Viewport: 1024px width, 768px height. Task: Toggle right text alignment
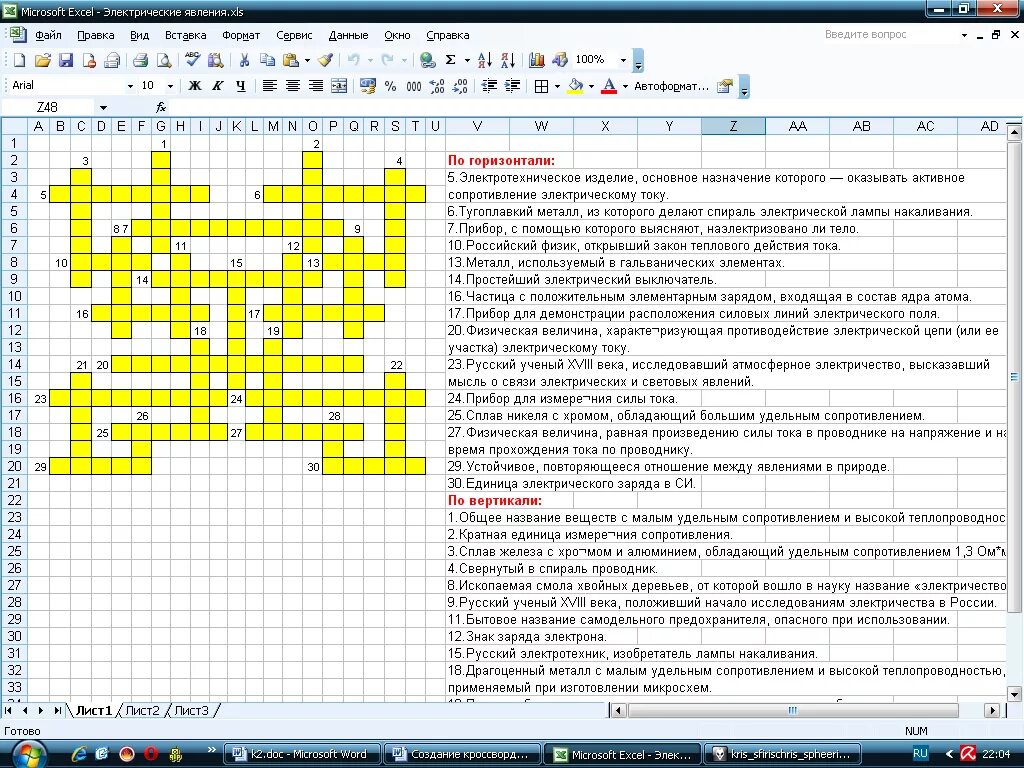point(315,86)
